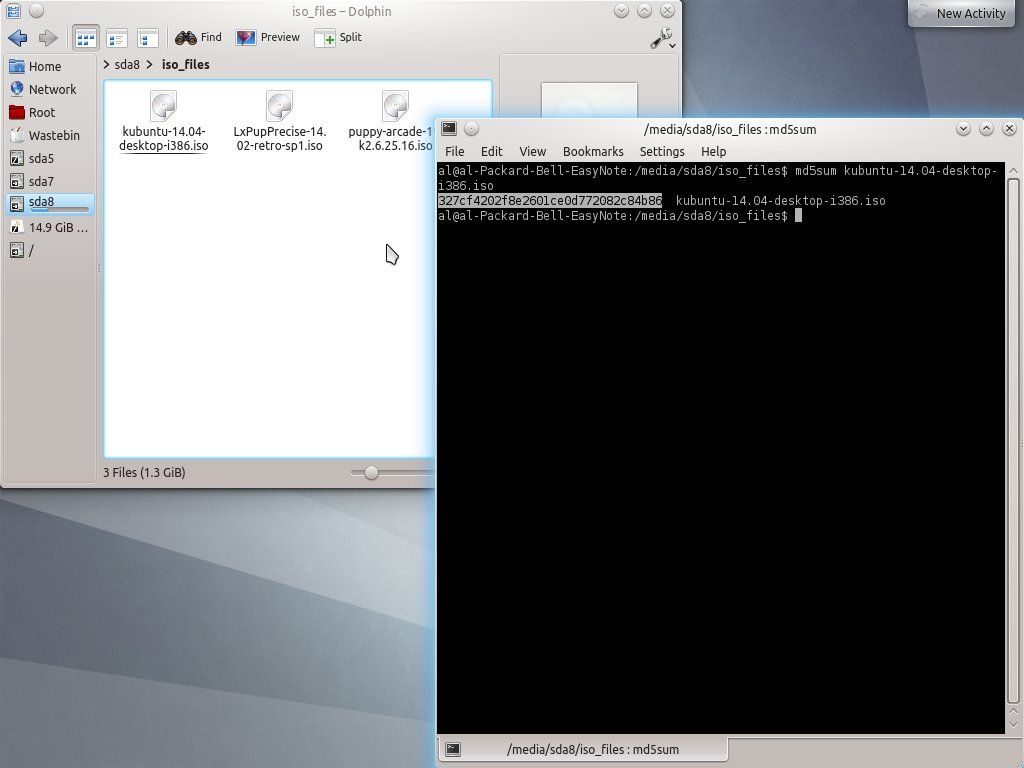Click the New Activity button
The height and width of the screenshot is (768, 1024).
tap(962, 13)
